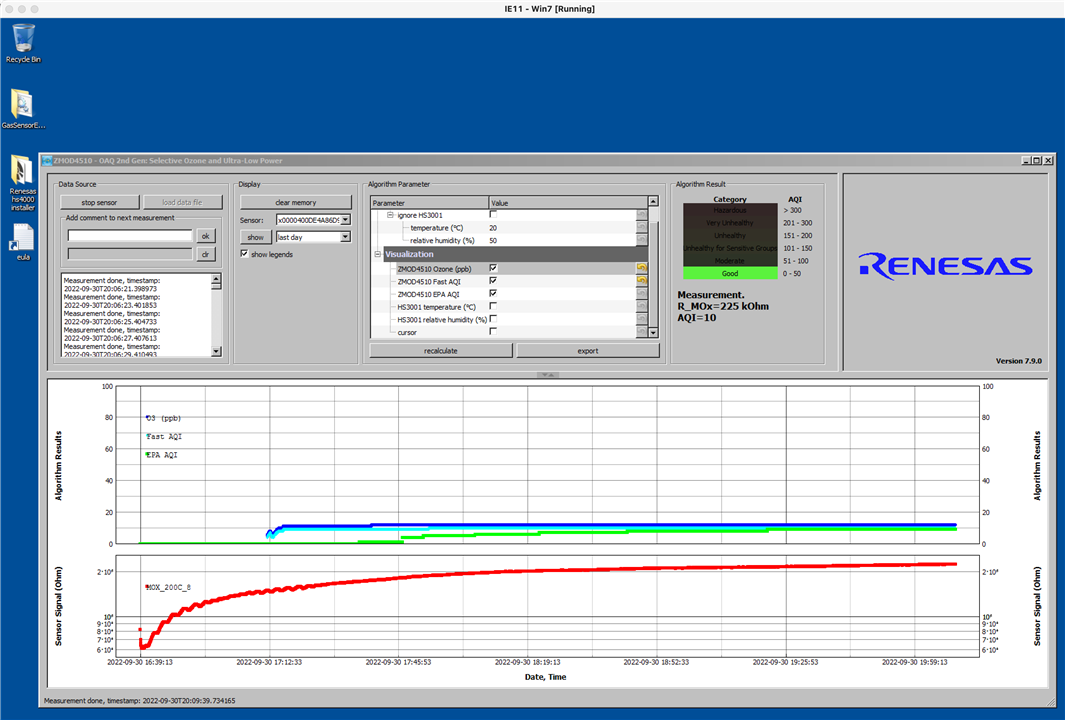Open the Sensor dropdown list

(x=346, y=220)
